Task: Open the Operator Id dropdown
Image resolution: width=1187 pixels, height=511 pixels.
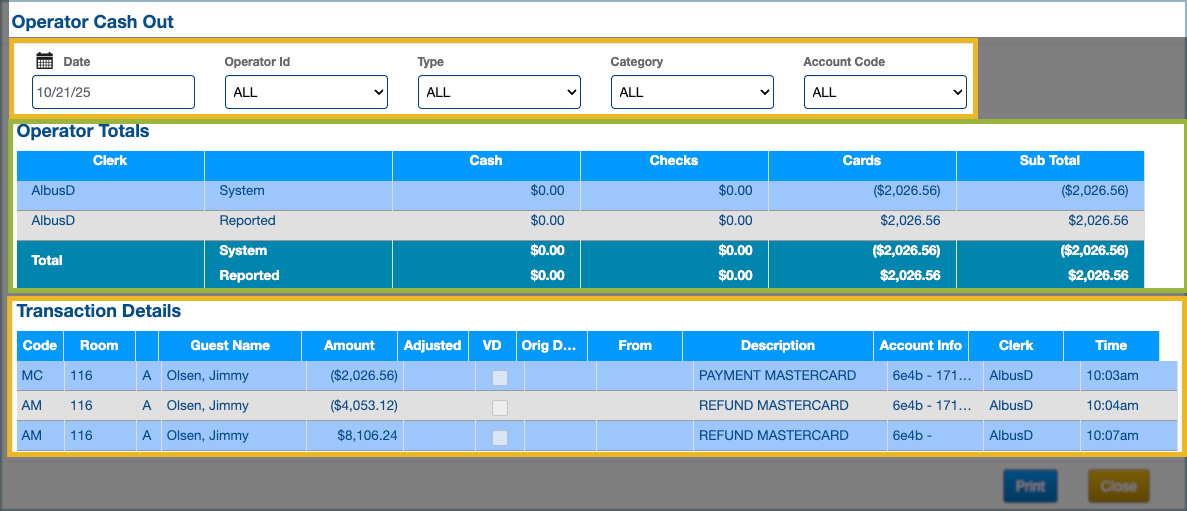Action: pyautogui.click(x=306, y=92)
